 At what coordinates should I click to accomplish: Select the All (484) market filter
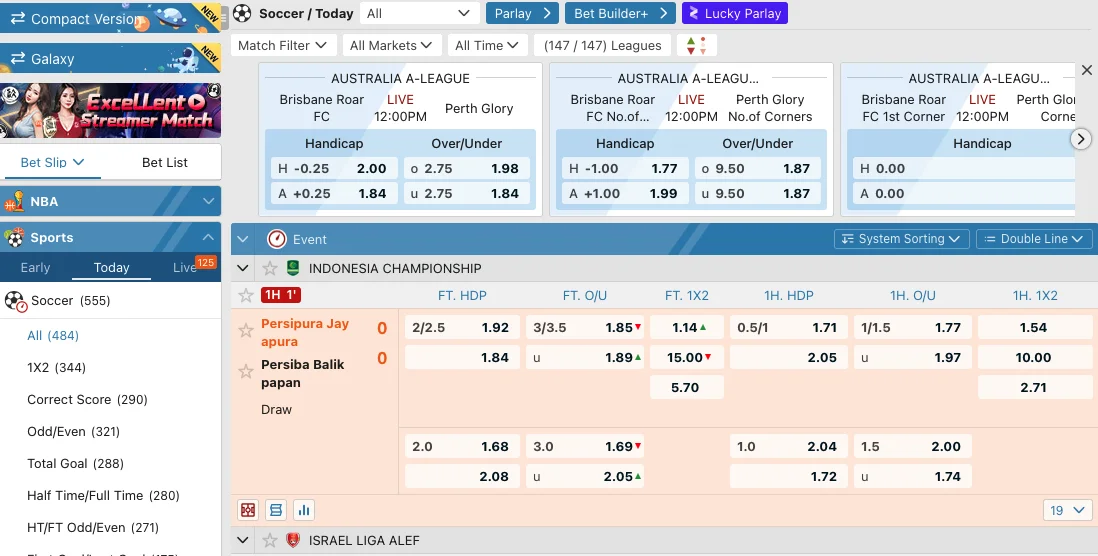click(53, 335)
